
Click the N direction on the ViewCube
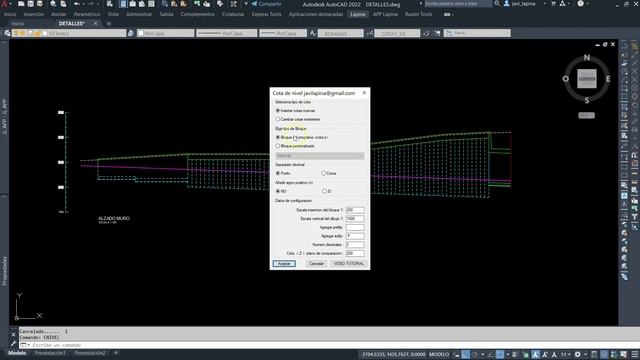point(587,58)
